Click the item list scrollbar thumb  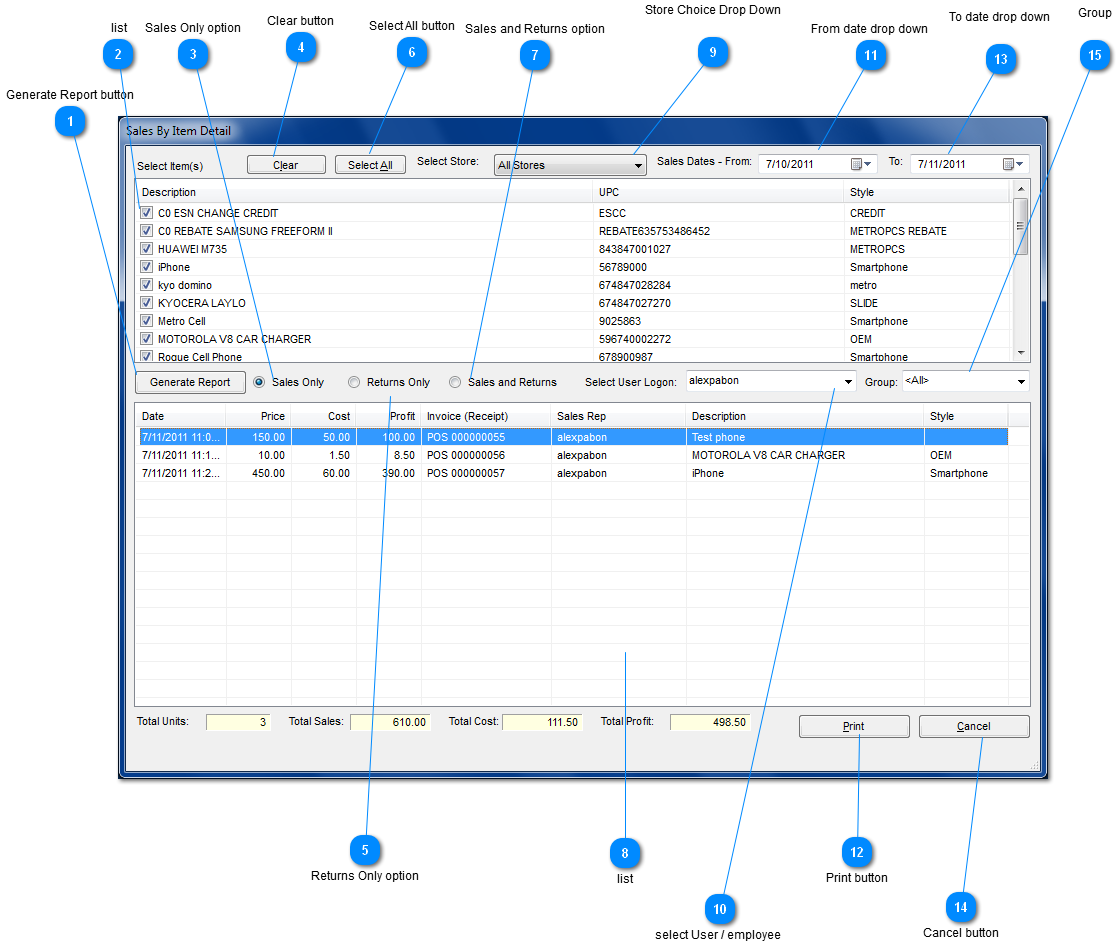1020,226
